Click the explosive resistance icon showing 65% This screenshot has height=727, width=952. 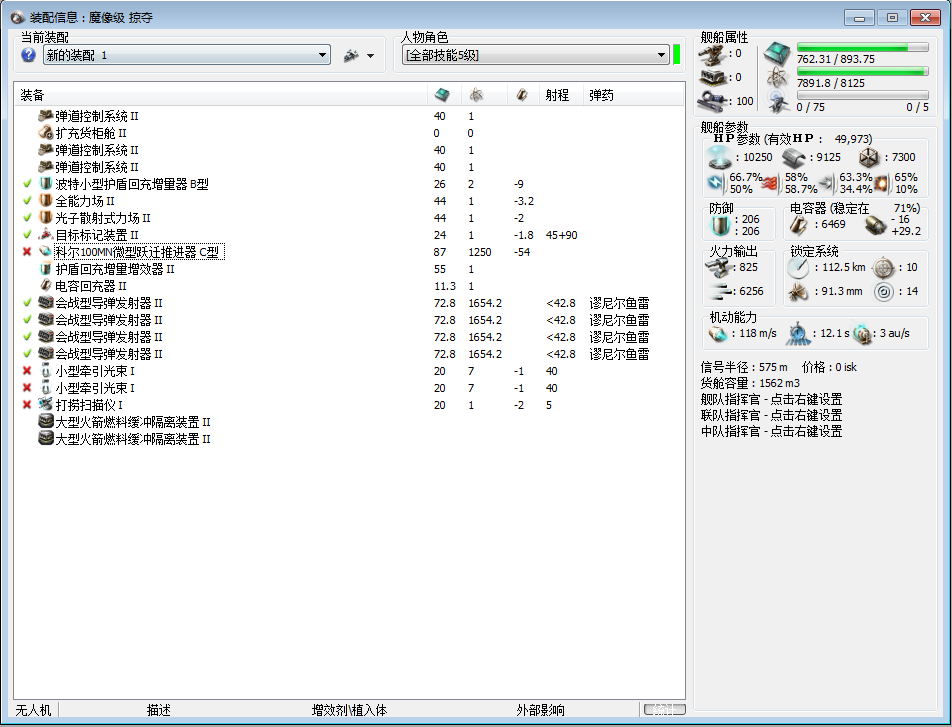pyautogui.click(x=882, y=182)
